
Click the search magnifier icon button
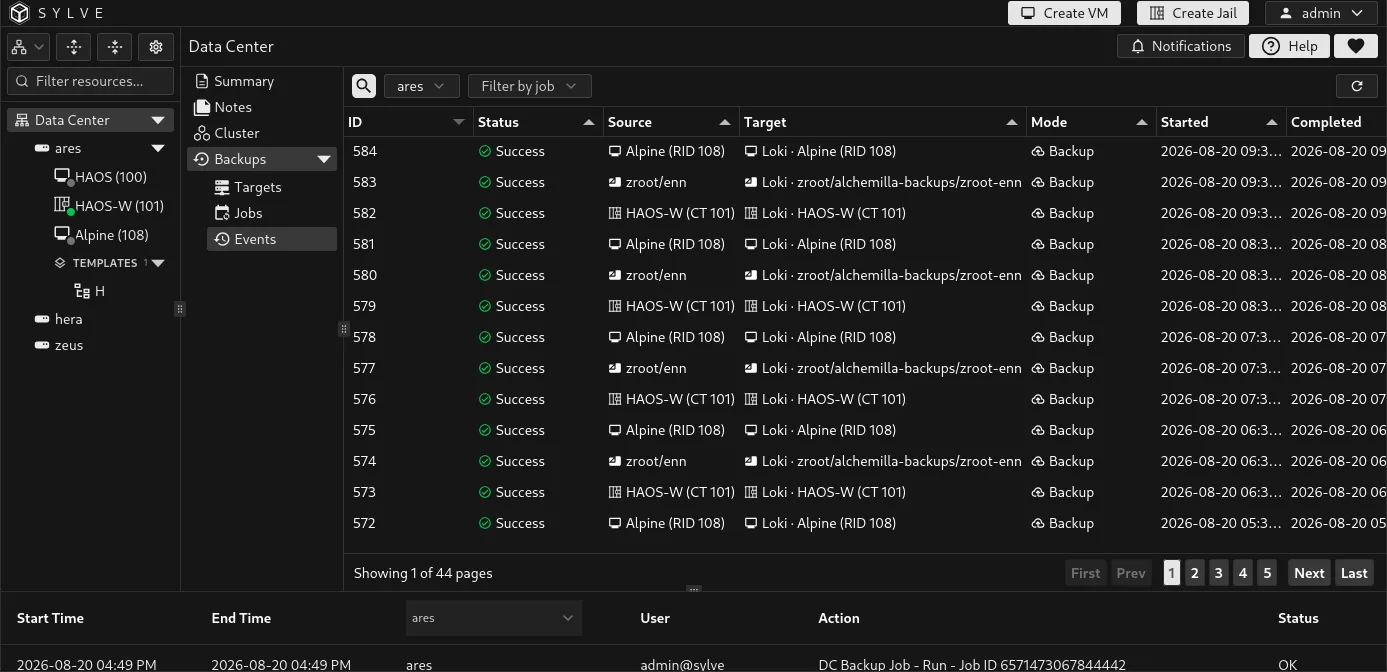tap(364, 86)
